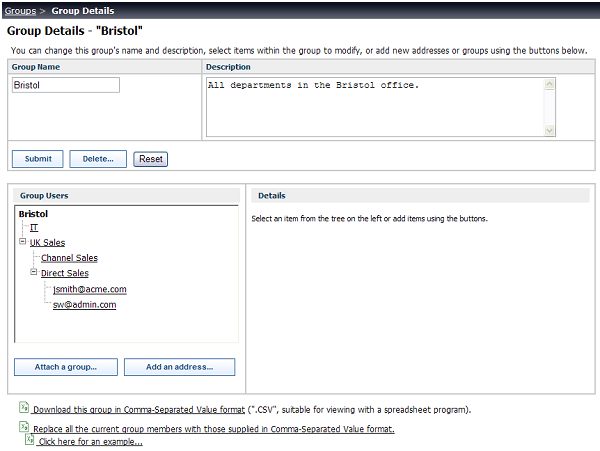Click inside the Description text area

click(375, 107)
